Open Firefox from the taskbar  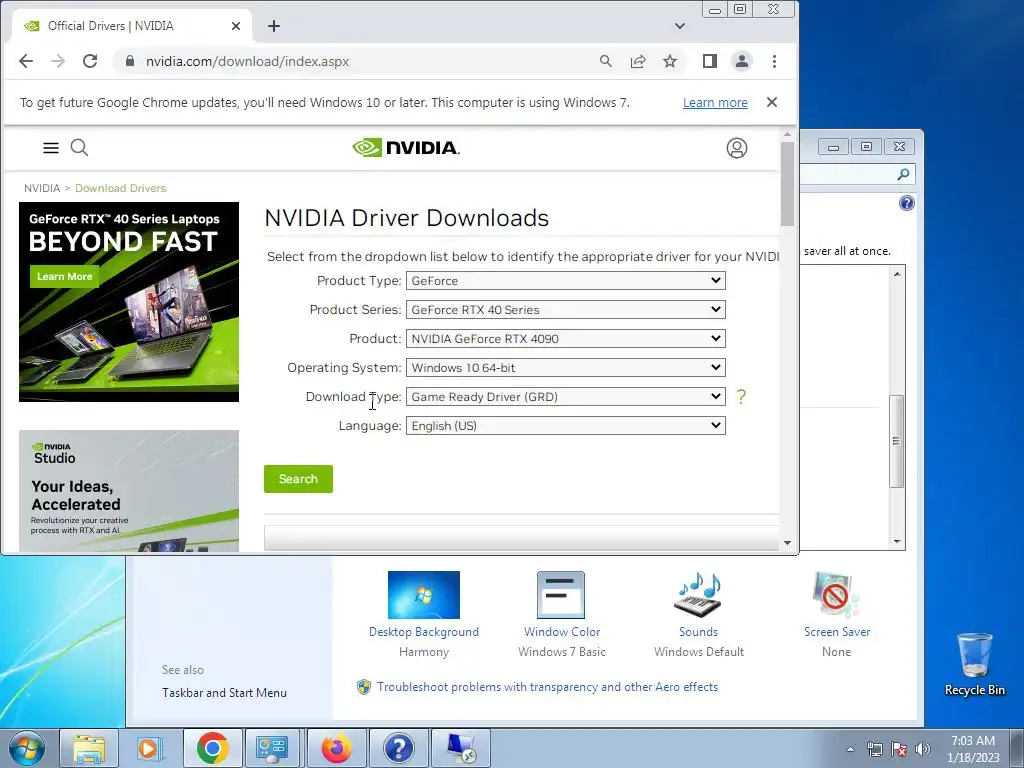pos(336,748)
